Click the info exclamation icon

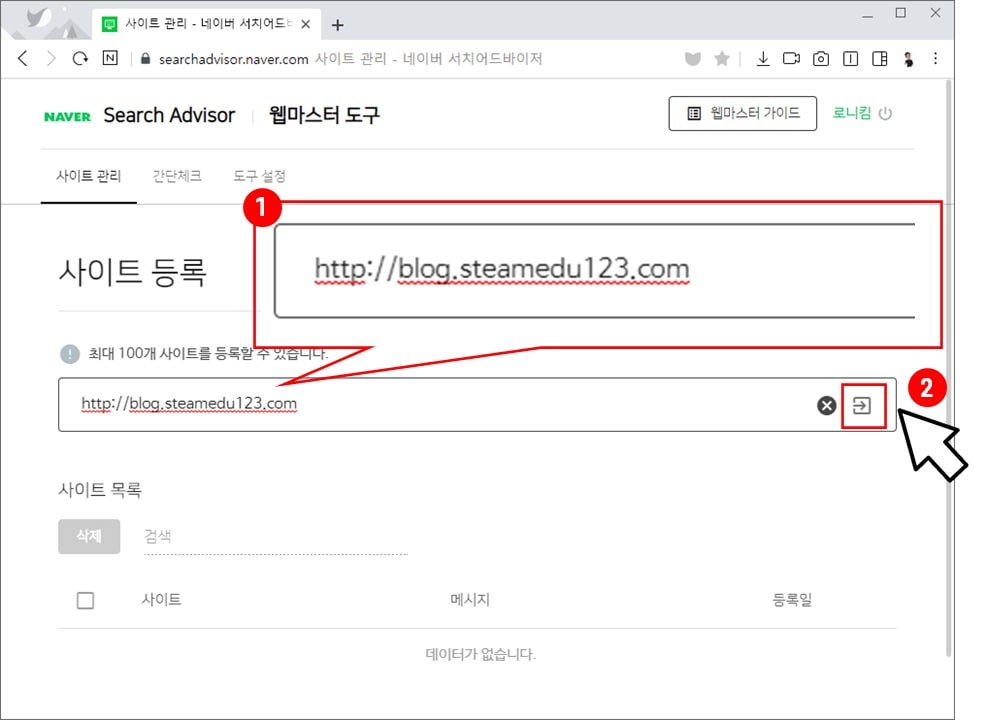(70, 354)
